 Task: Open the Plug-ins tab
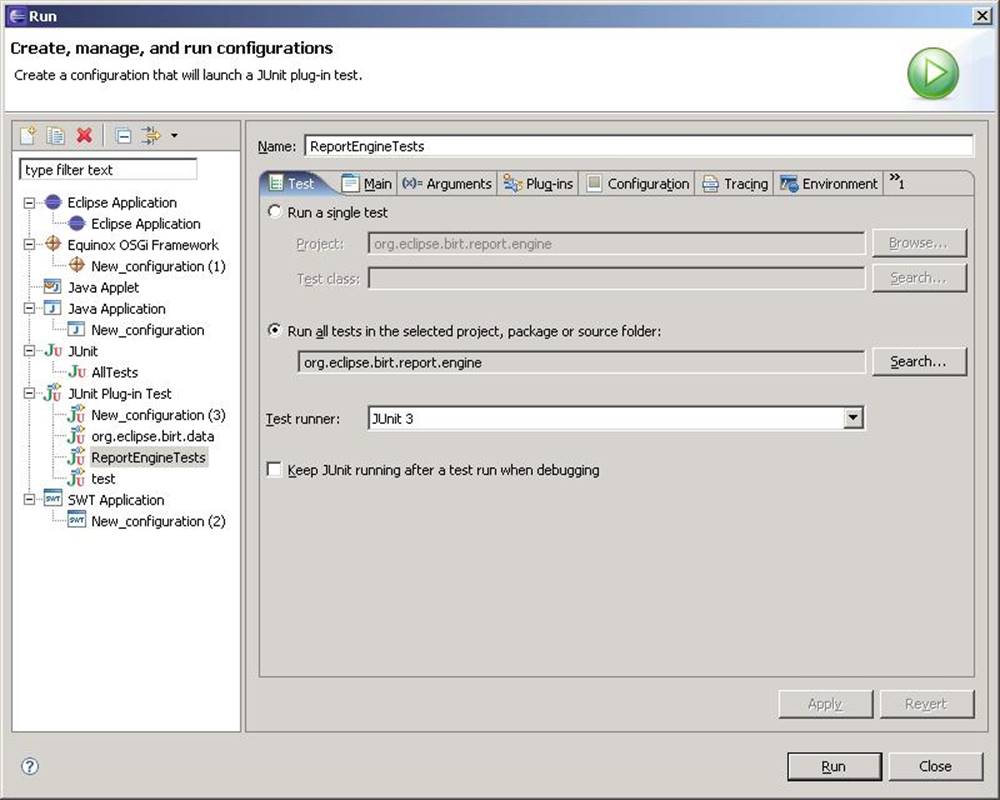[538, 184]
